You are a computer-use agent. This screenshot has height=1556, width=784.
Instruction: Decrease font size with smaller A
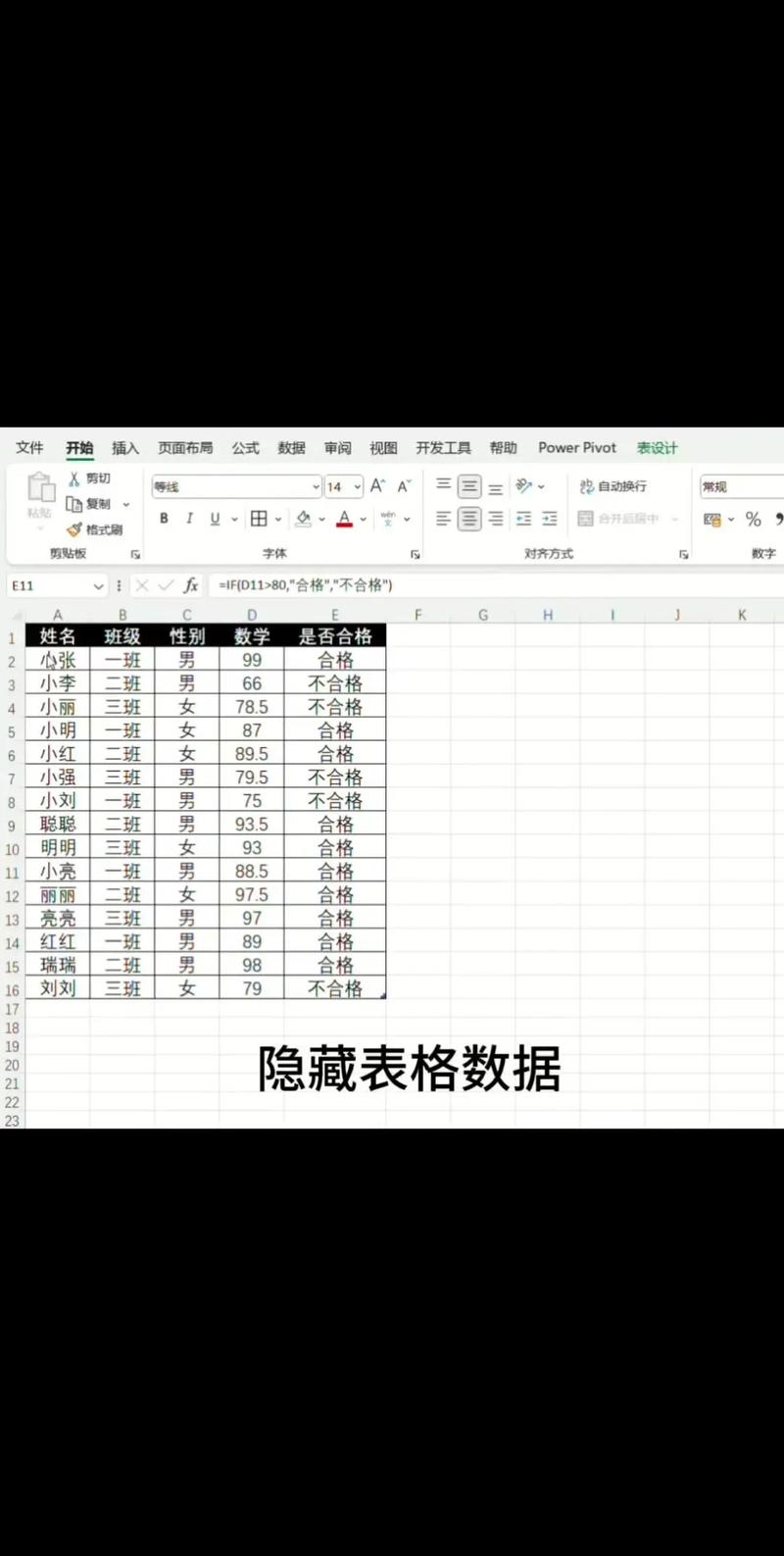click(x=404, y=486)
